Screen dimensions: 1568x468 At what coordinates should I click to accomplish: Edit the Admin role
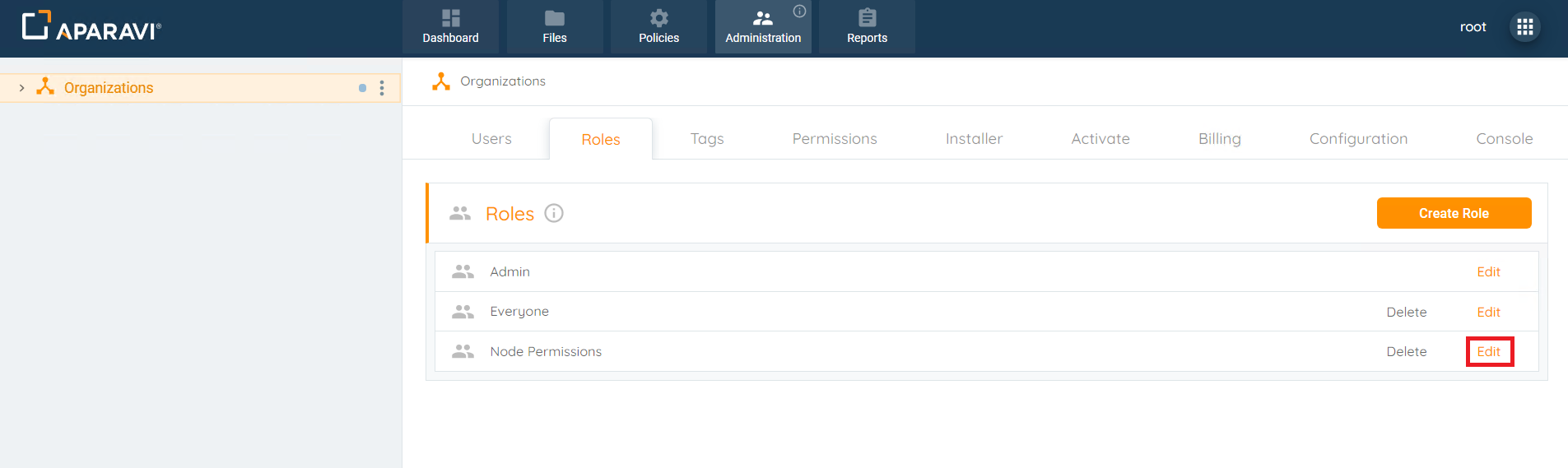coord(1488,272)
